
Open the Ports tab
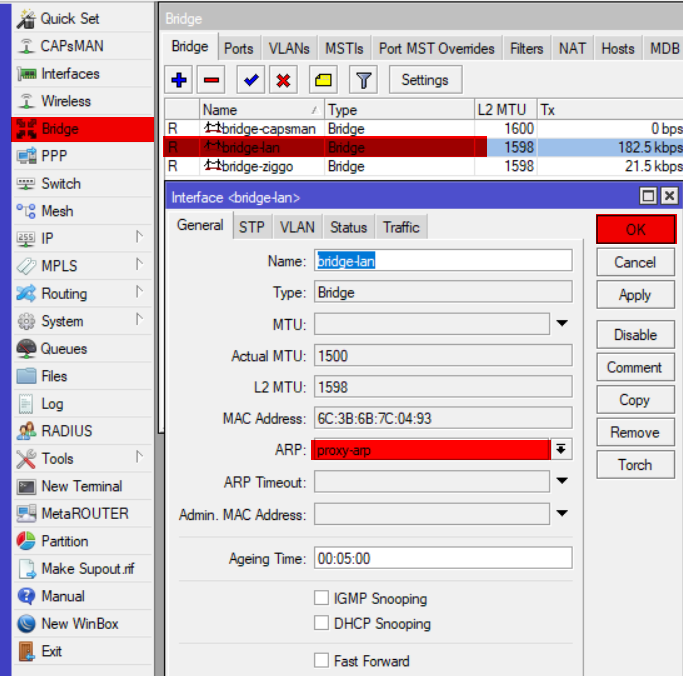click(x=238, y=48)
